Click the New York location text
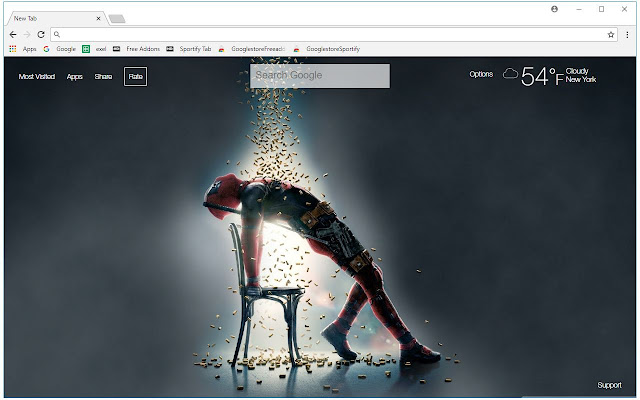This screenshot has height=400, width=640. coord(581,80)
